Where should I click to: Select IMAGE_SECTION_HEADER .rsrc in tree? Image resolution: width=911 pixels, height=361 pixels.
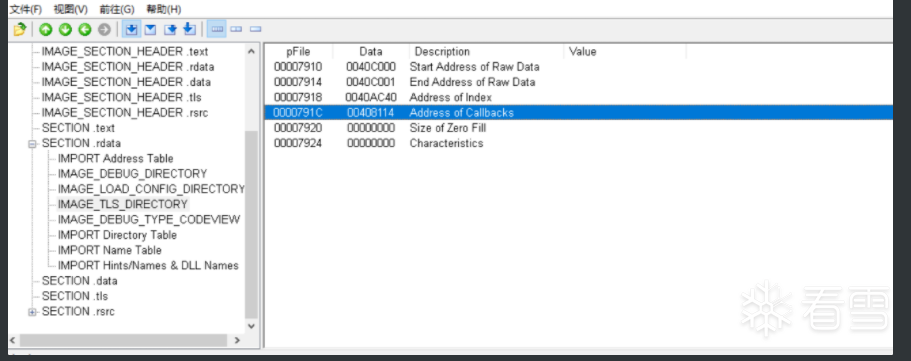[125, 112]
